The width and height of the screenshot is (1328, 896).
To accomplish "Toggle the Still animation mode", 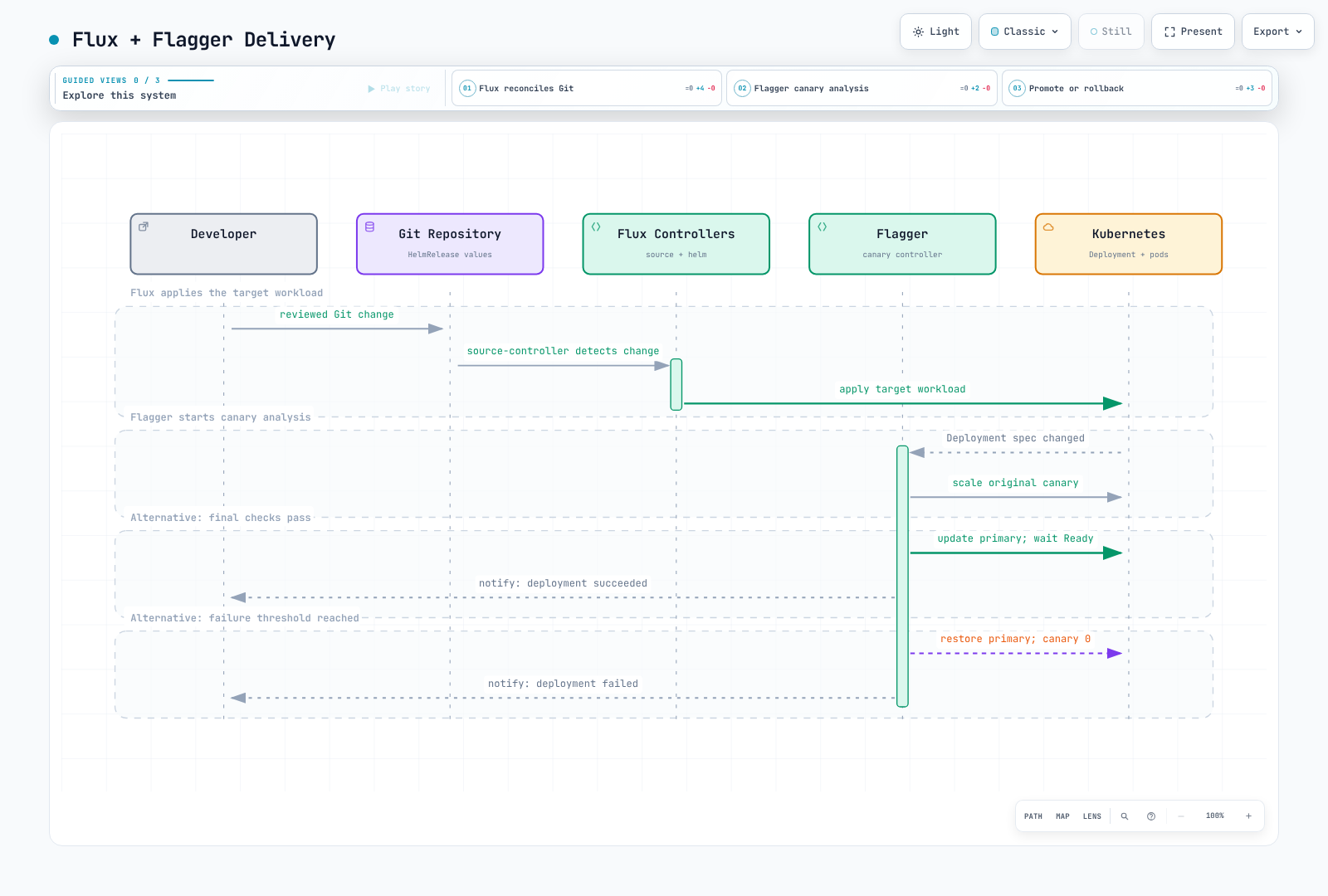I will (x=1111, y=32).
